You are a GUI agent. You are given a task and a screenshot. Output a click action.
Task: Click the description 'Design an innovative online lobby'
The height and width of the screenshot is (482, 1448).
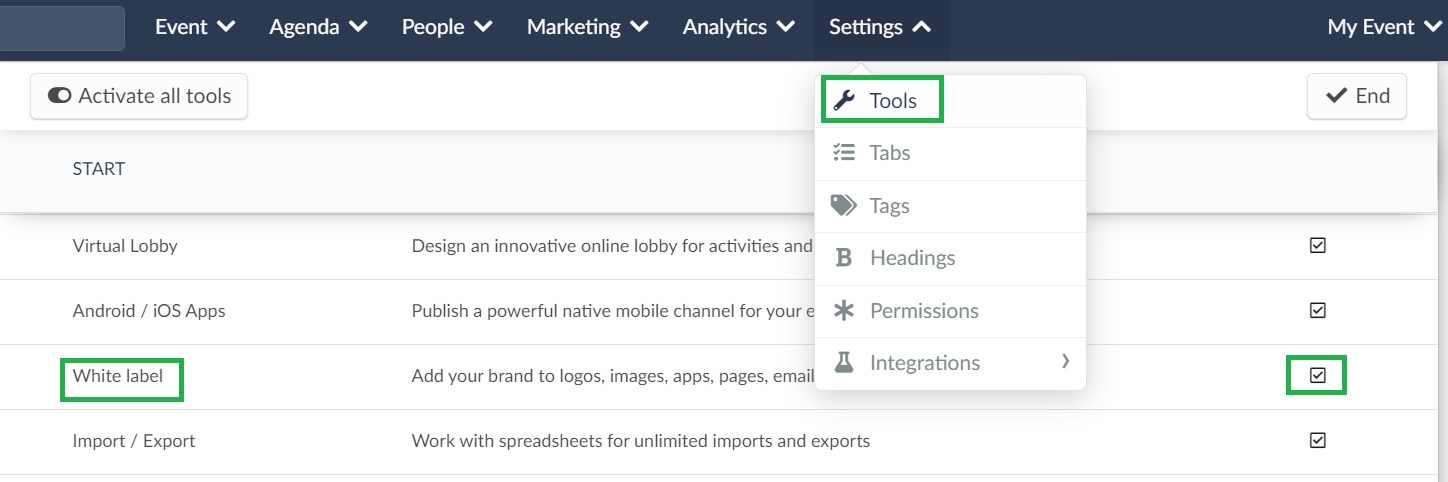click(612, 245)
